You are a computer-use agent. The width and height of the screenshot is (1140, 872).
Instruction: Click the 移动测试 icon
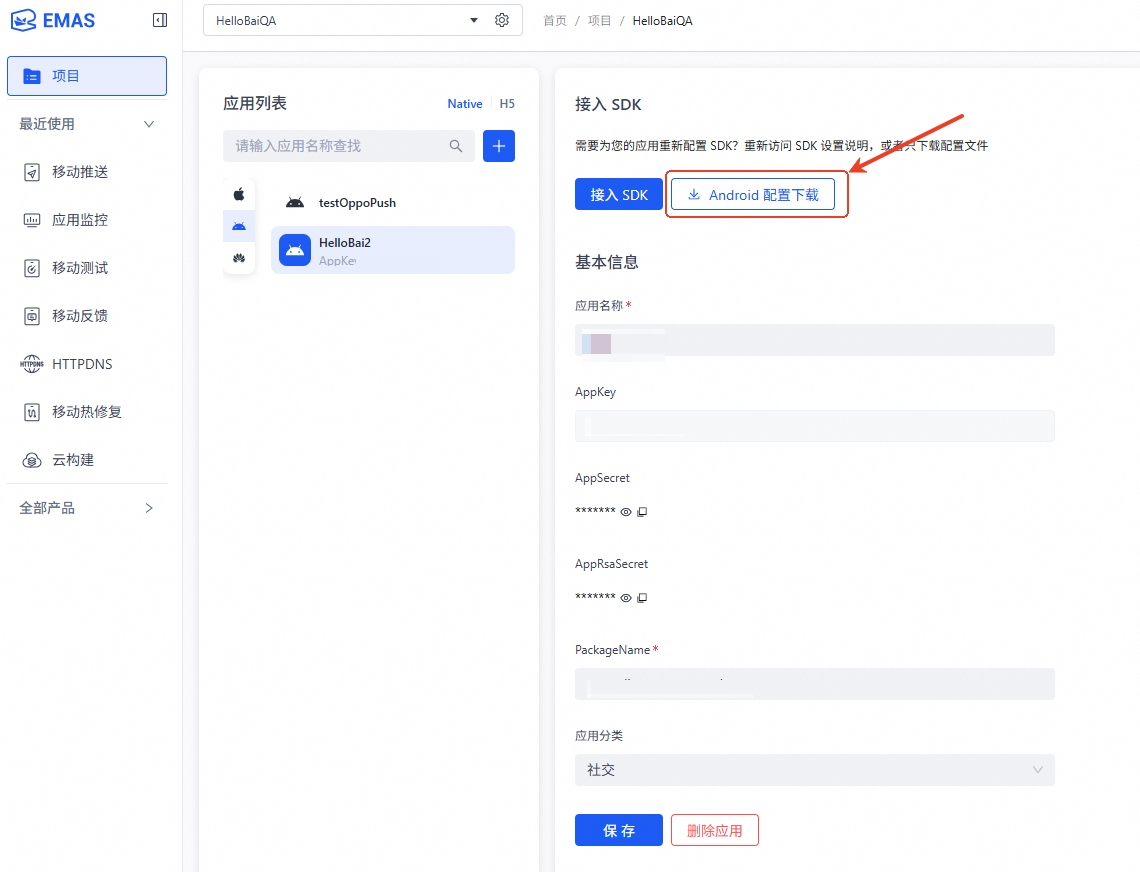pyautogui.click(x=32, y=268)
